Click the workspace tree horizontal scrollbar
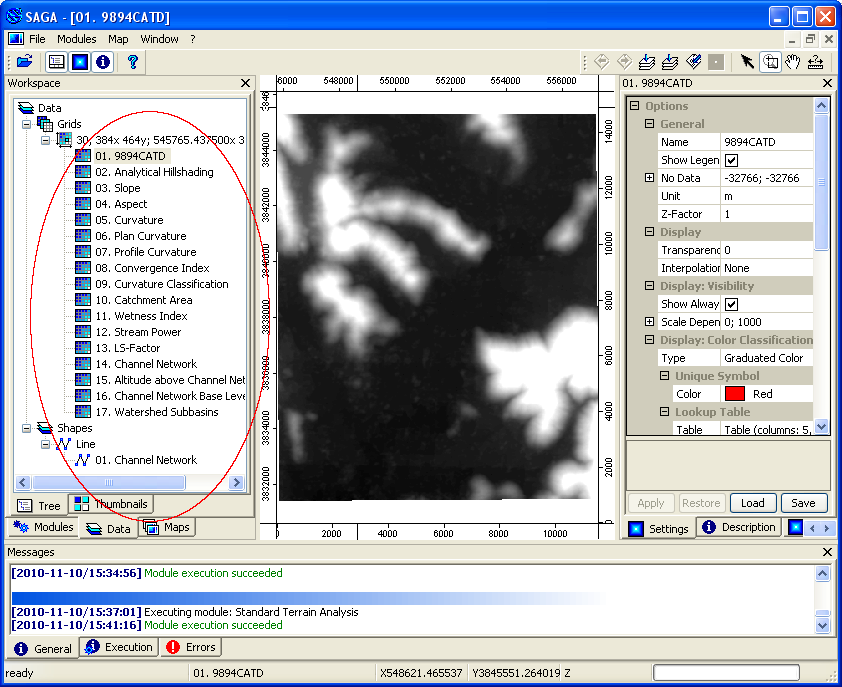This screenshot has width=842, height=687. click(109, 482)
